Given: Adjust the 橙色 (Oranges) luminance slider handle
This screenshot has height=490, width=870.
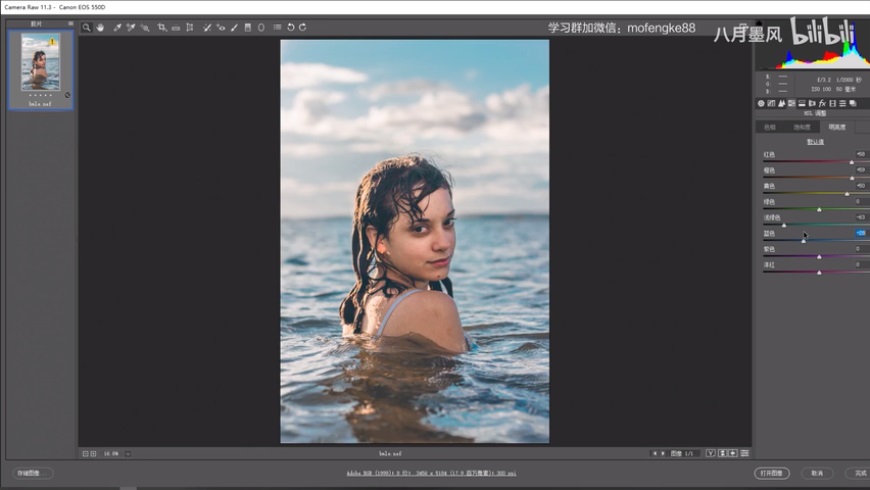Looking at the screenshot, I should coord(852,178).
